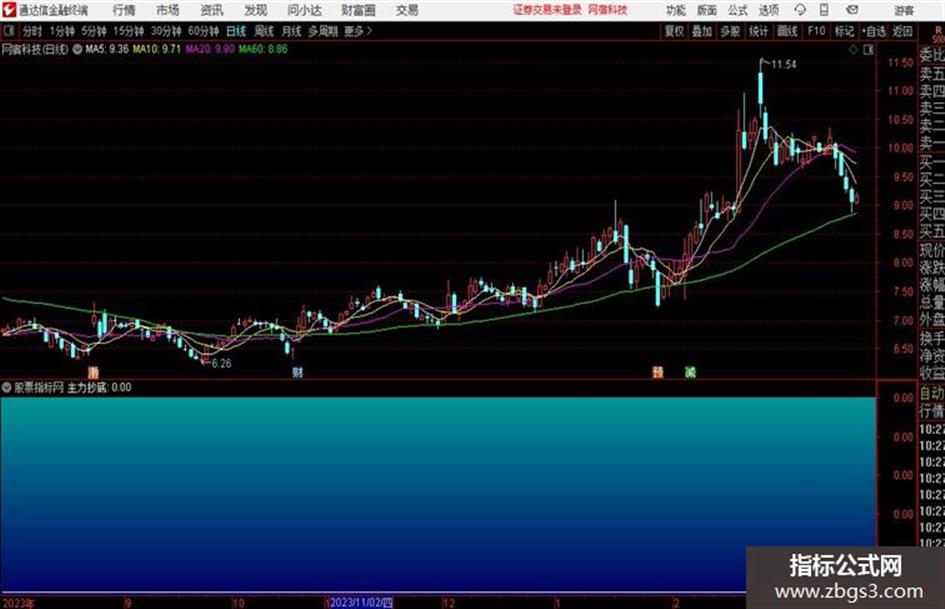Open the F10 company info button

pos(816,31)
